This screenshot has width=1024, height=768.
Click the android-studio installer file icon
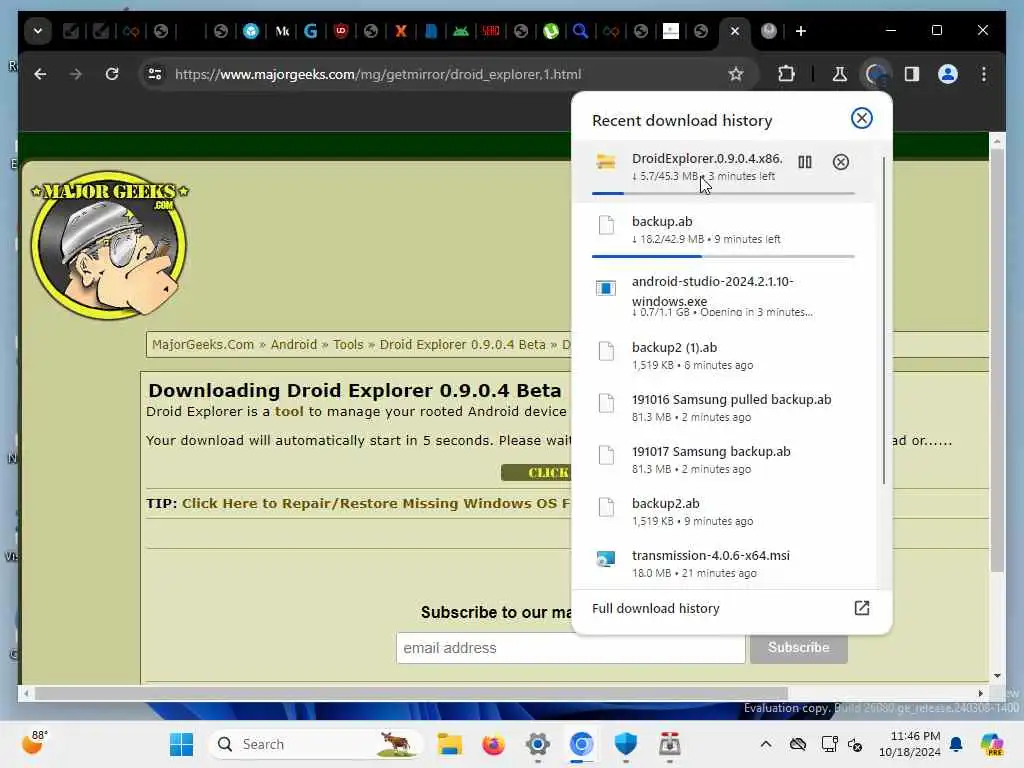tap(605, 288)
